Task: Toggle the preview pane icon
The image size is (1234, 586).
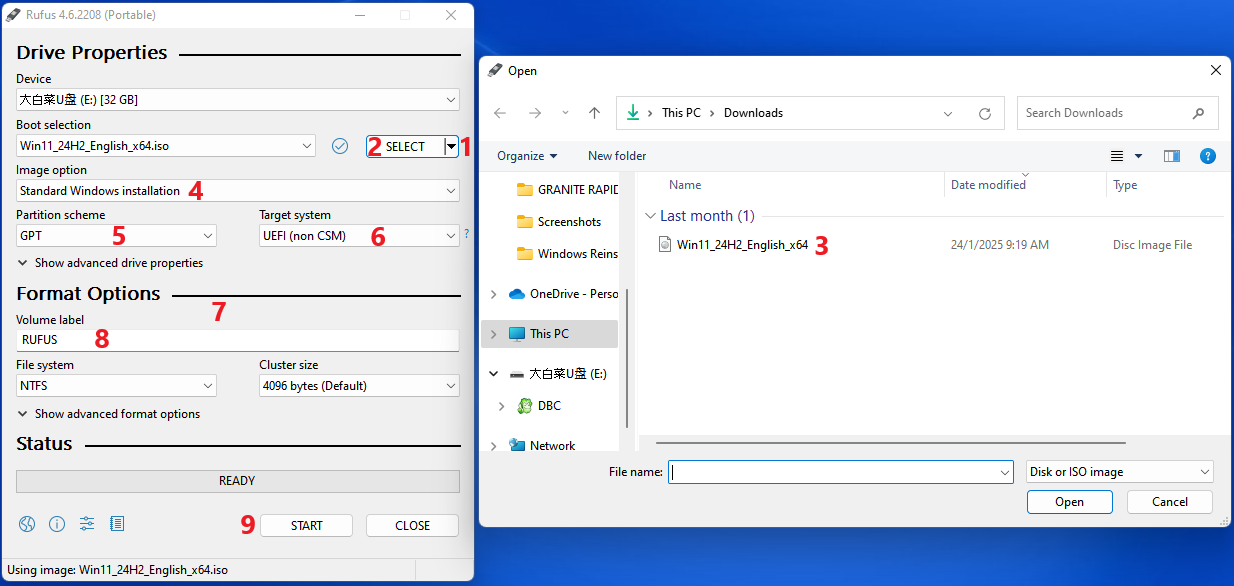Action: [x=1172, y=156]
